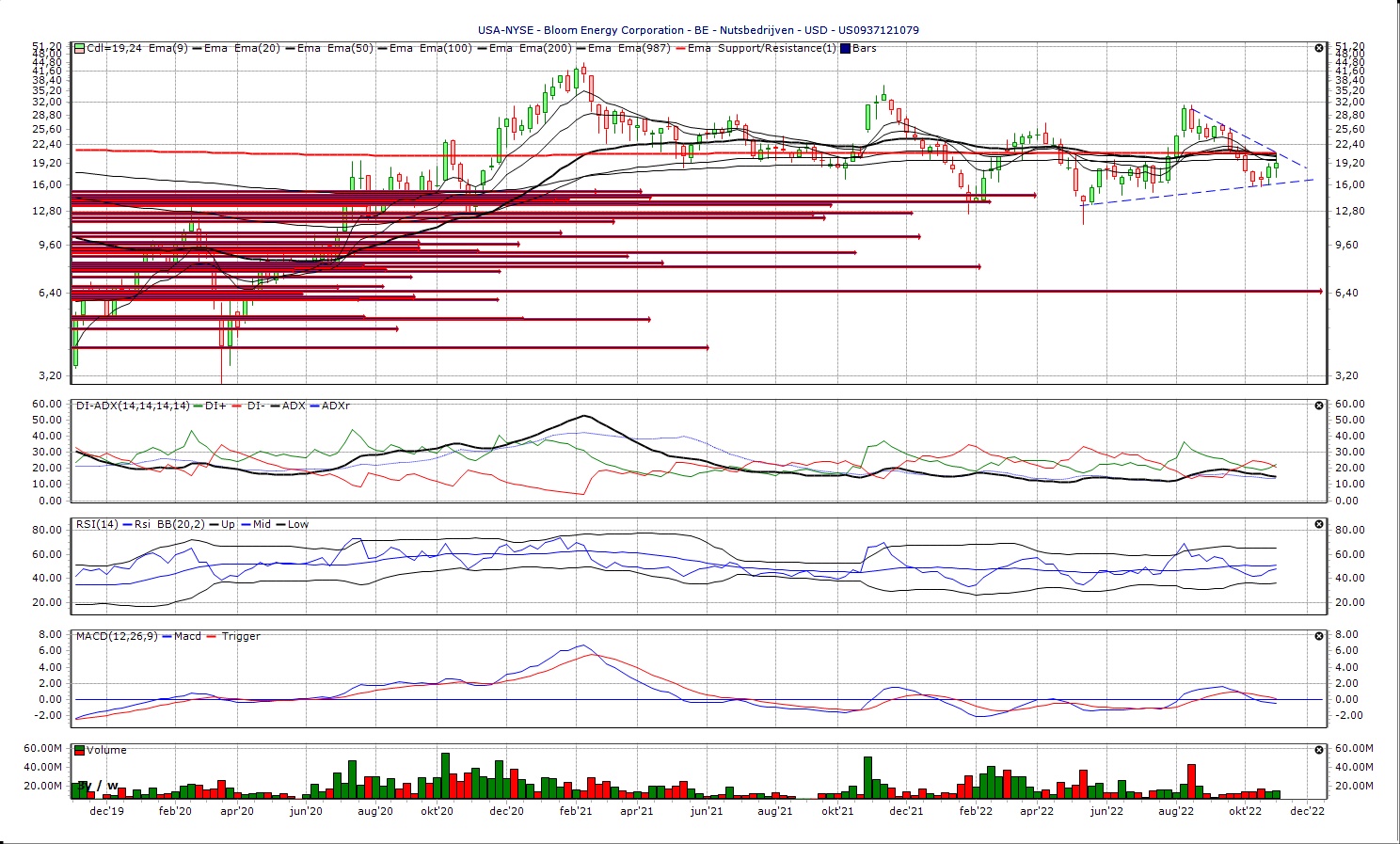Viewport: 1400px width, 844px height.
Task: Click the dec'21 date axis label
Action: (x=906, y=811)
